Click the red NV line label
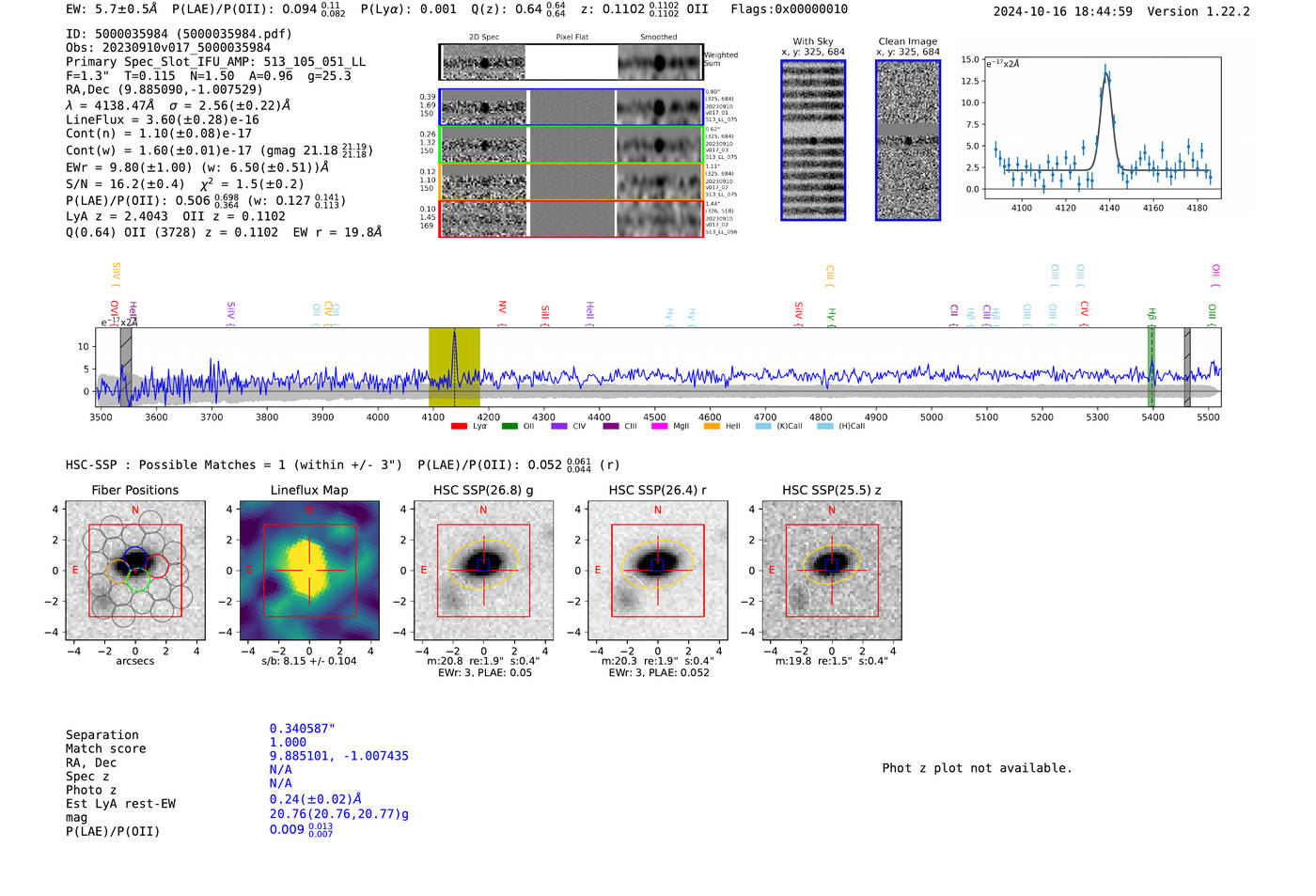This screenshot has height=896, width=1316. click(502, 313)
